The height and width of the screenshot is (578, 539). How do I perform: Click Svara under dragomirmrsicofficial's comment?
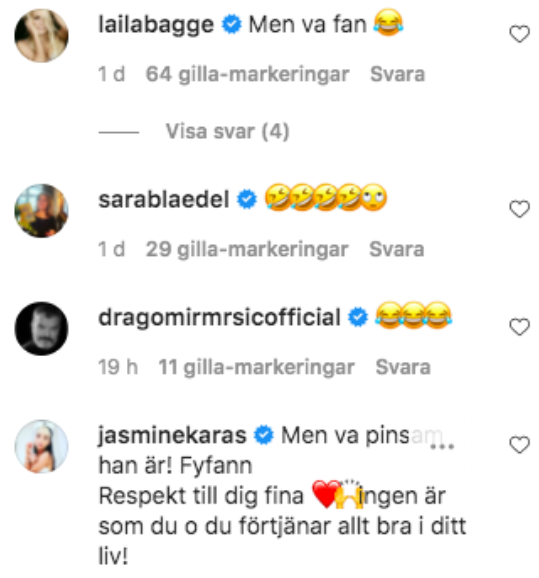[x=403, y=367]
